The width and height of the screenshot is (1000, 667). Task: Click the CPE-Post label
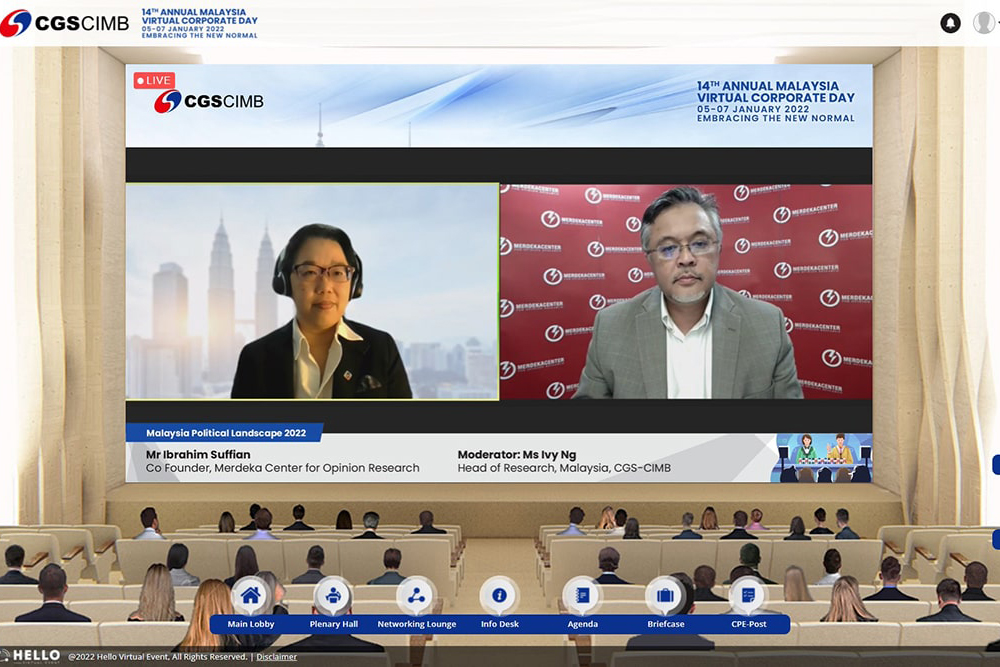tap(749, 624)
